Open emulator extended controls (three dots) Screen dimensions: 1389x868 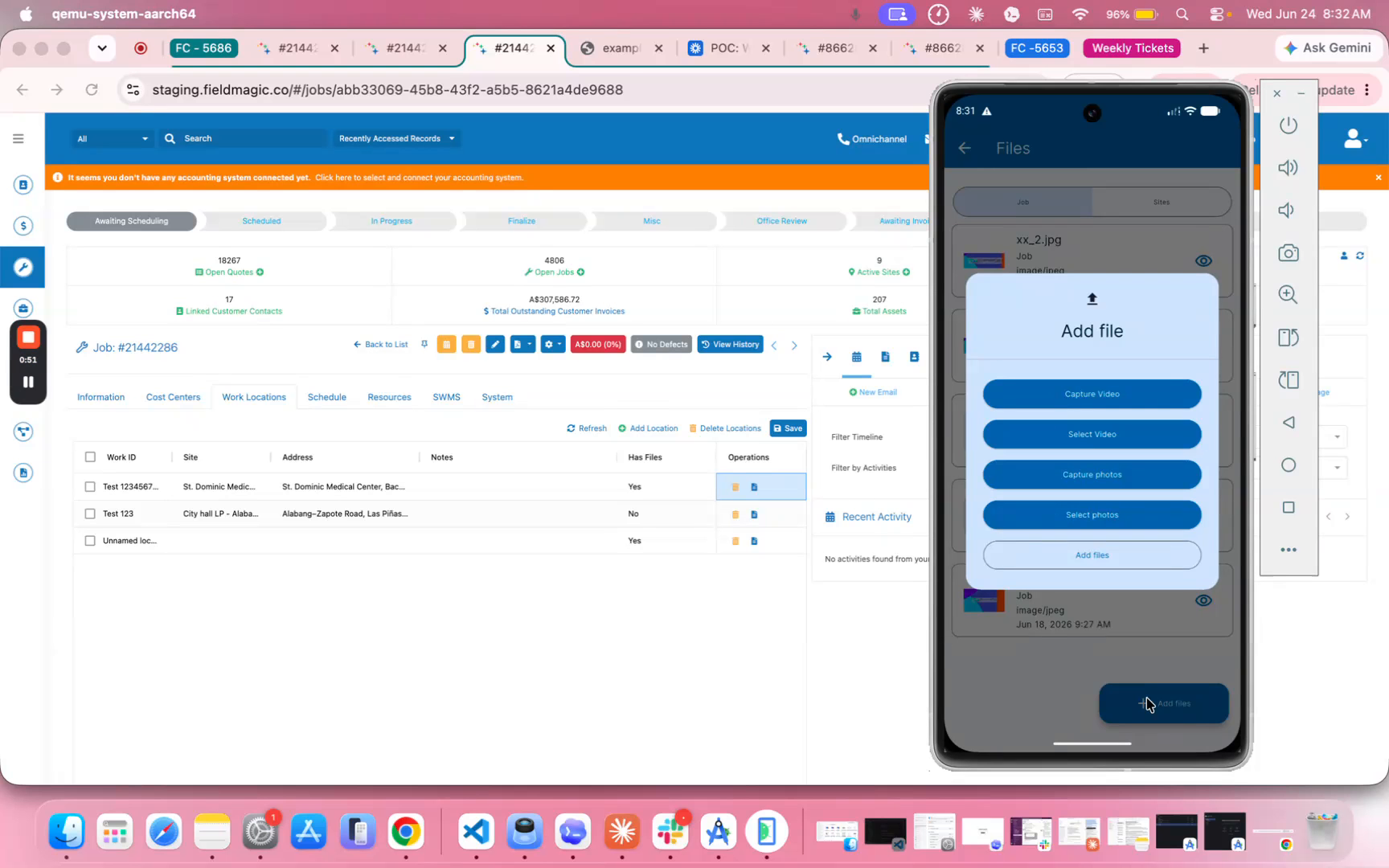click(x=1288, y=550)
